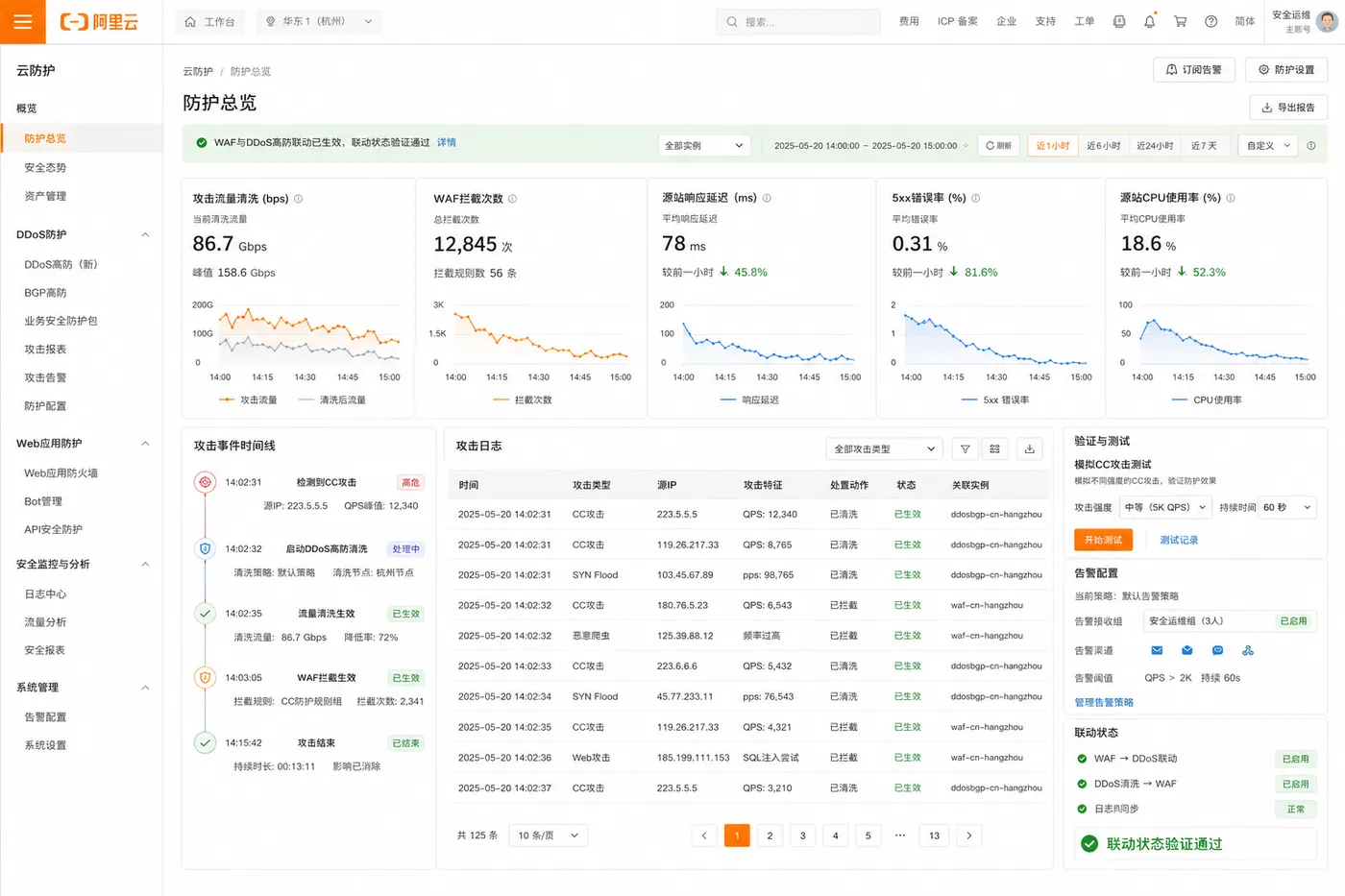
Task: Open the shopping cart icon
Action: [1180, 21]
